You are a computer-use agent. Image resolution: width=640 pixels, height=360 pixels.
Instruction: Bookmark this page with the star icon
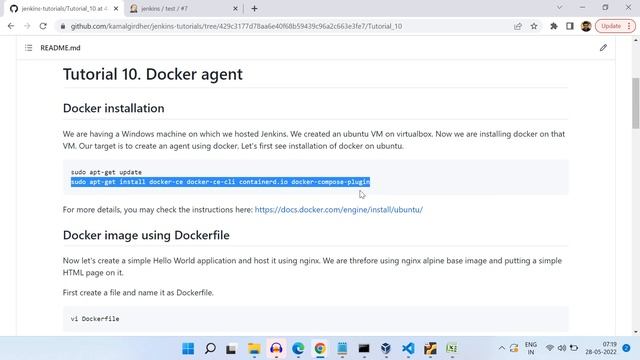tap(534, 26)
